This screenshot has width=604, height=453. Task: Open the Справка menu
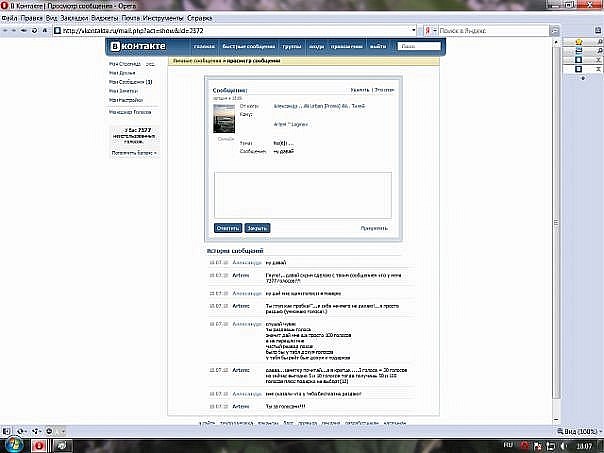(200, 18)
